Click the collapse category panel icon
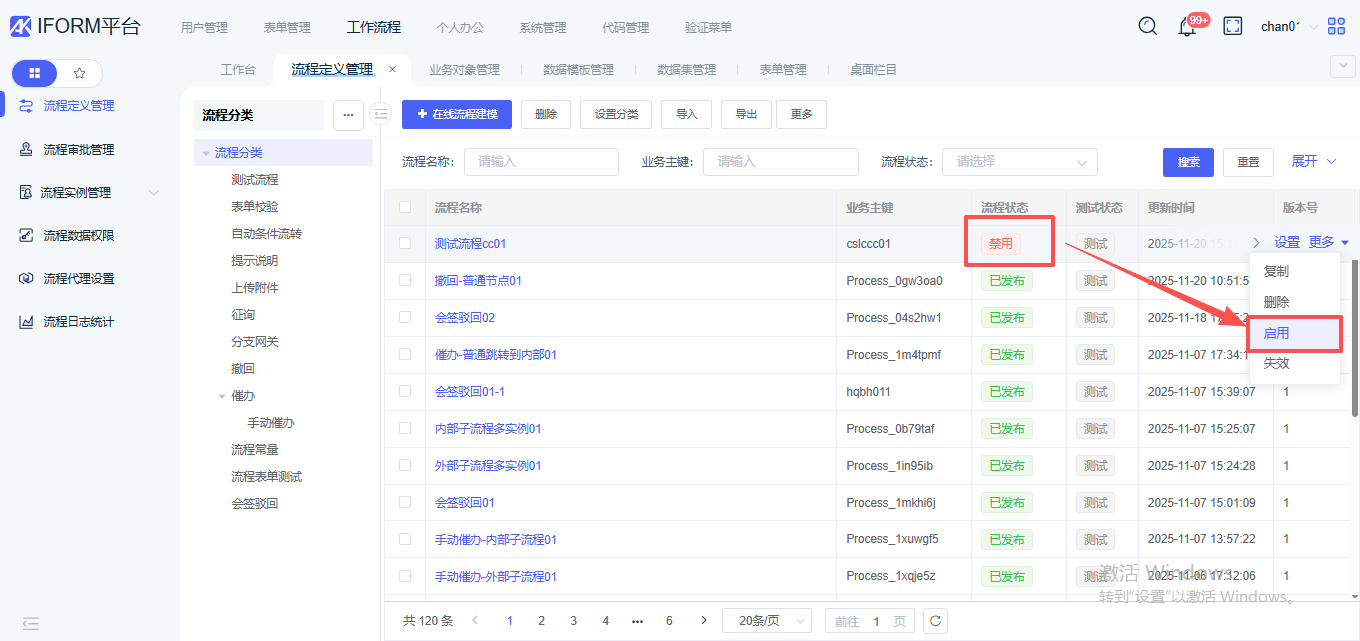The width and height of the screenshot is (1360, 641). click(380, 115)
